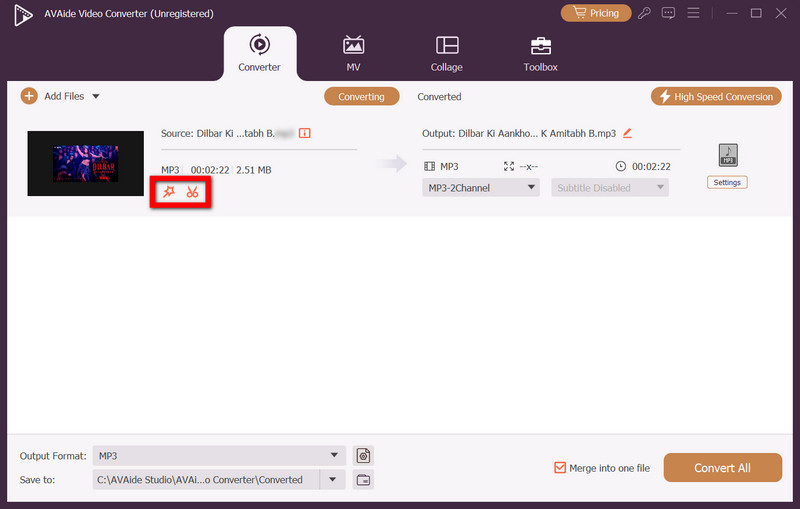Switch to the MV tab
The width and height of the screenshot is (800, 509).
coord(353,54)
